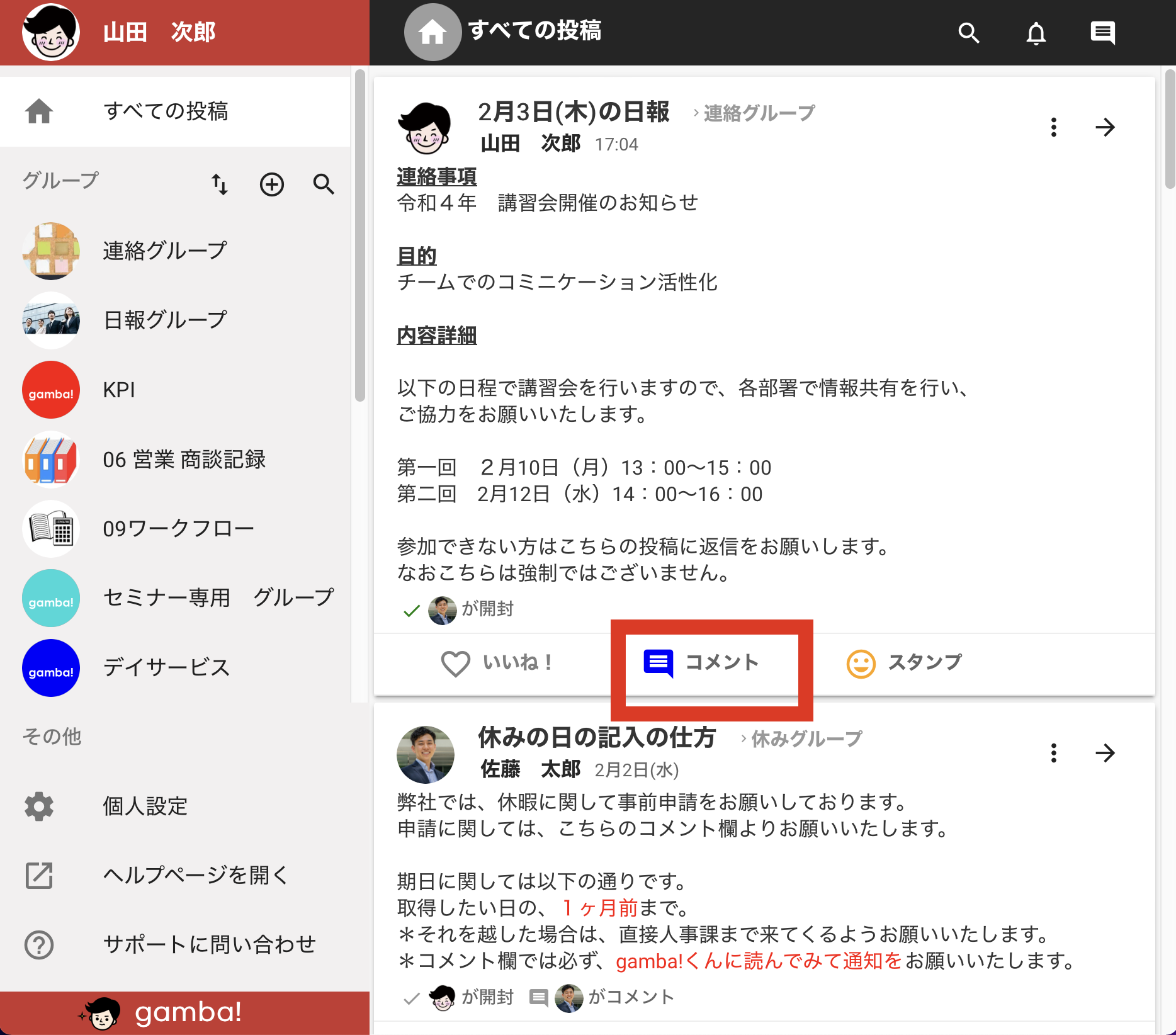Click the green check opened indicator
Screen dimensions: 1176x1035
coord(412,610)
